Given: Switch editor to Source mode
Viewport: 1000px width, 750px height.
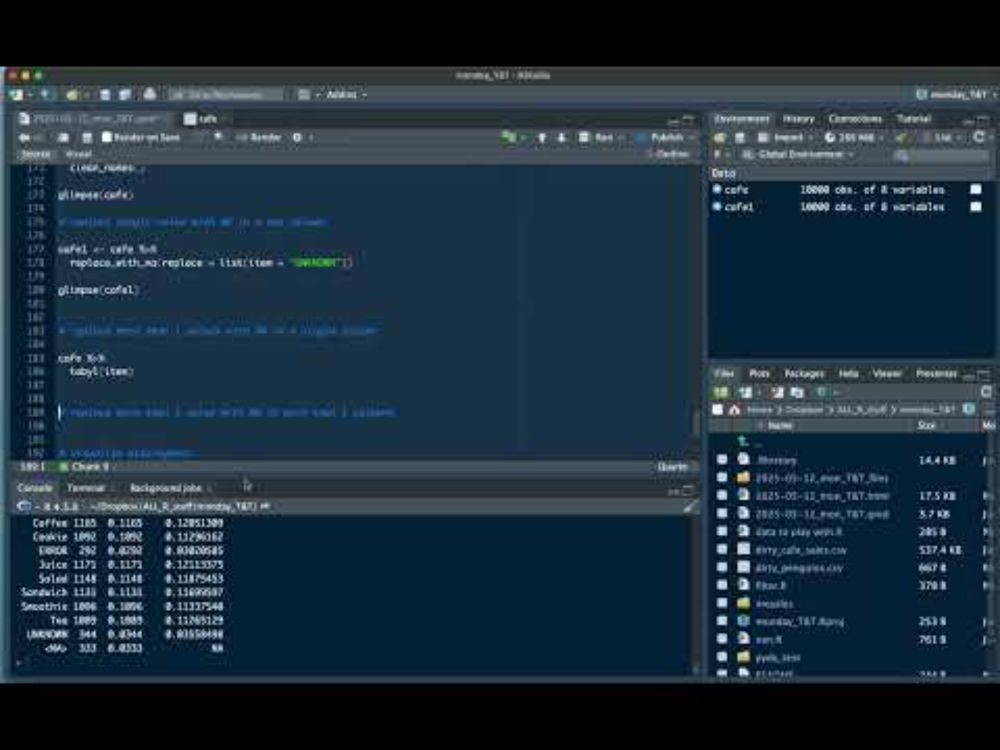Looking at the screenshot, I should [36, 154].
